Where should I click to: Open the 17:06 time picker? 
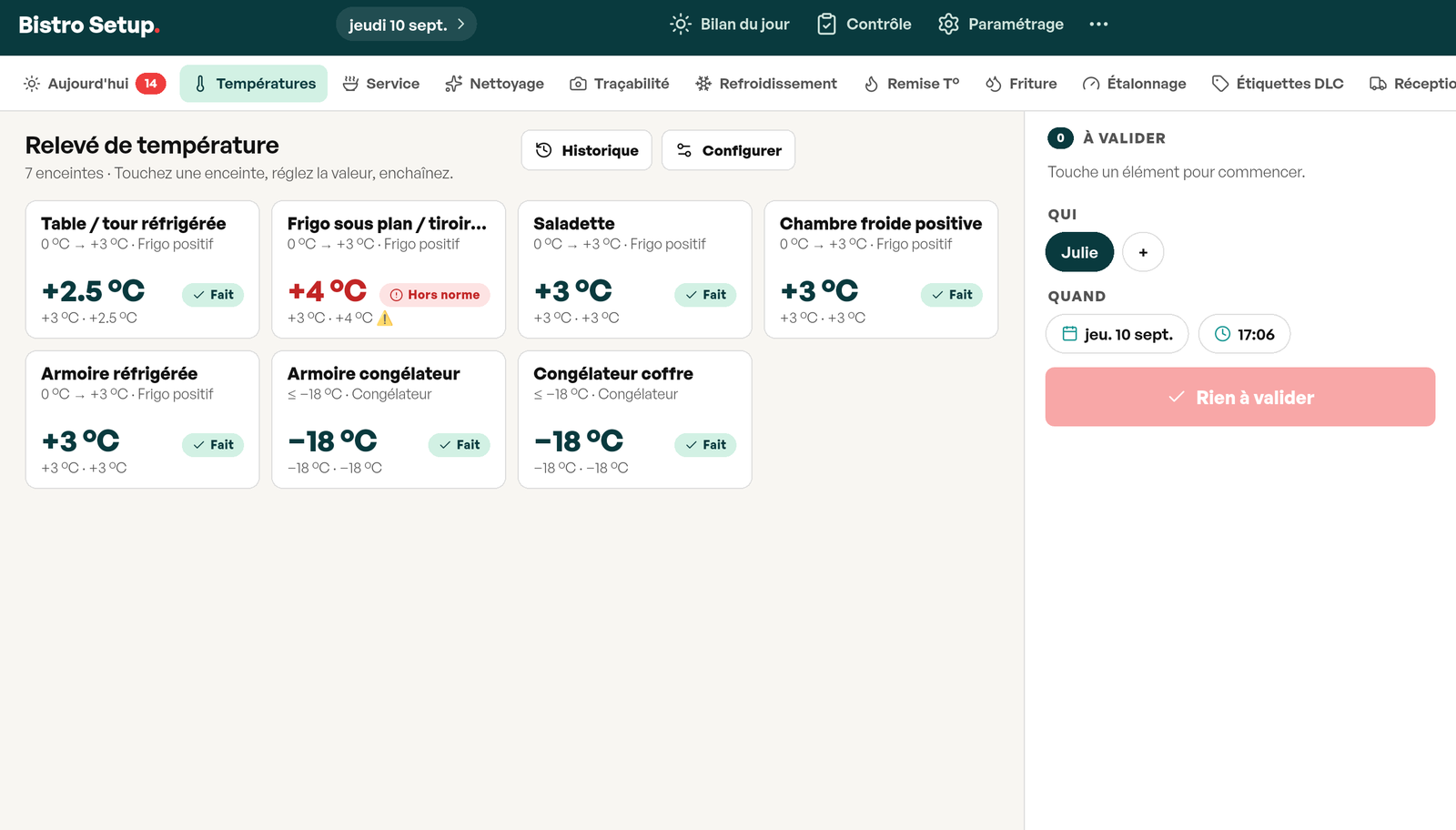pyautogui.click(x=1244, y=334)
